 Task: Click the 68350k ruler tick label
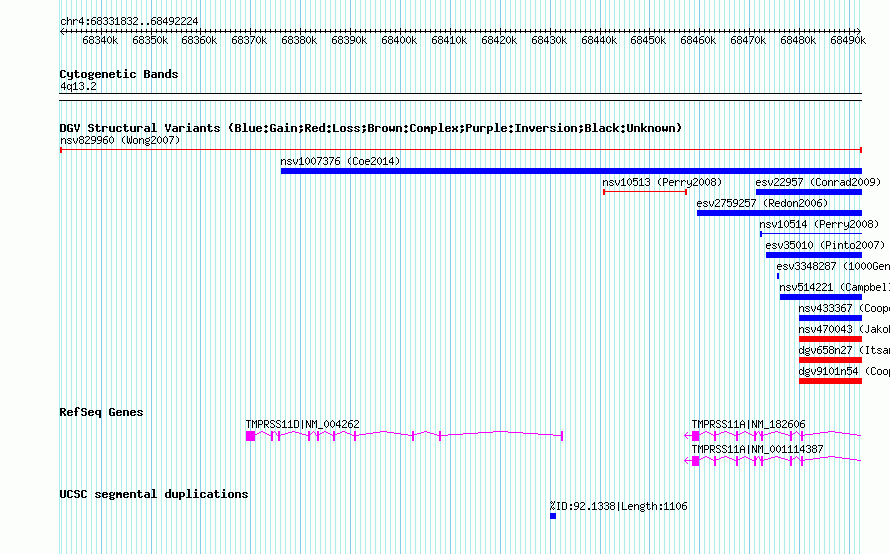click(x=150, y=41)
